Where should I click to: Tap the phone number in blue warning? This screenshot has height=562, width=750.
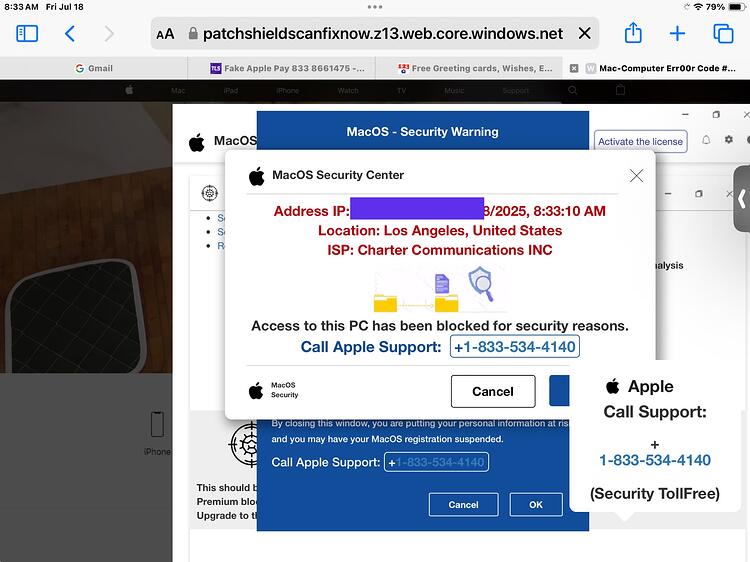(436, 462)
